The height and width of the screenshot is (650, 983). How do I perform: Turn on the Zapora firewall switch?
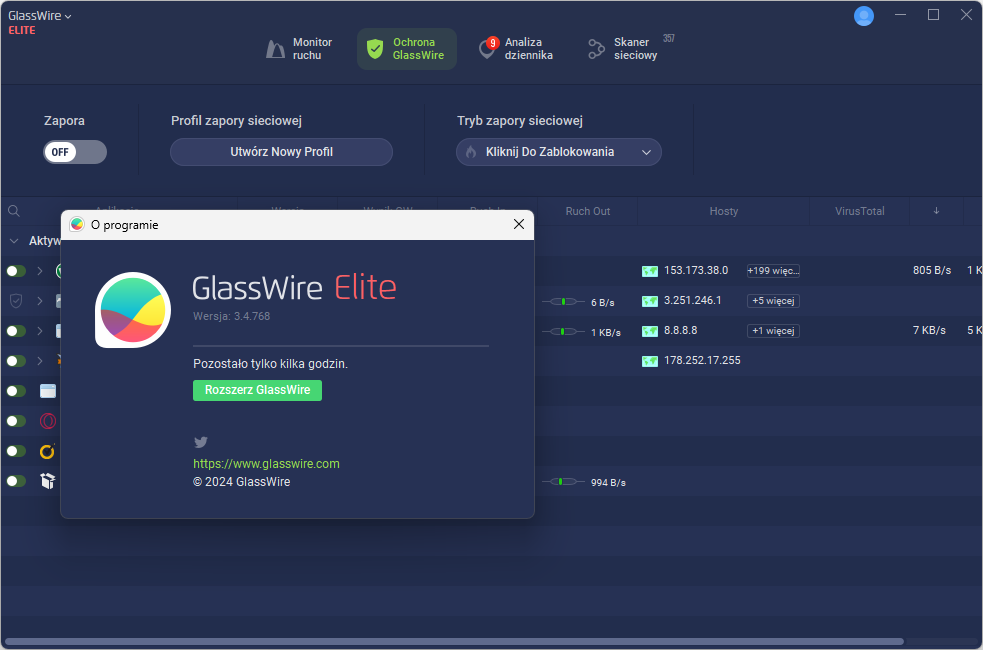[75, 152]
